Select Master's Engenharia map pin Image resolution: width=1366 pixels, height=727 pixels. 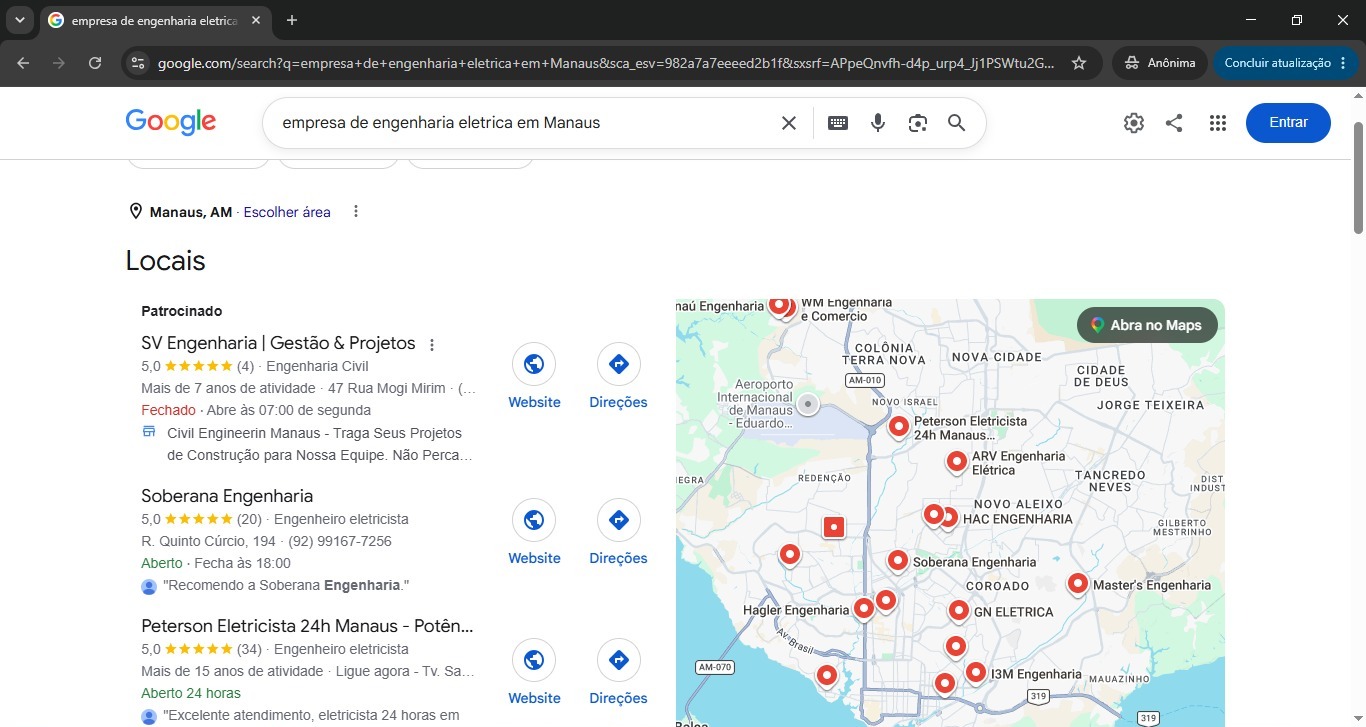1077,584
